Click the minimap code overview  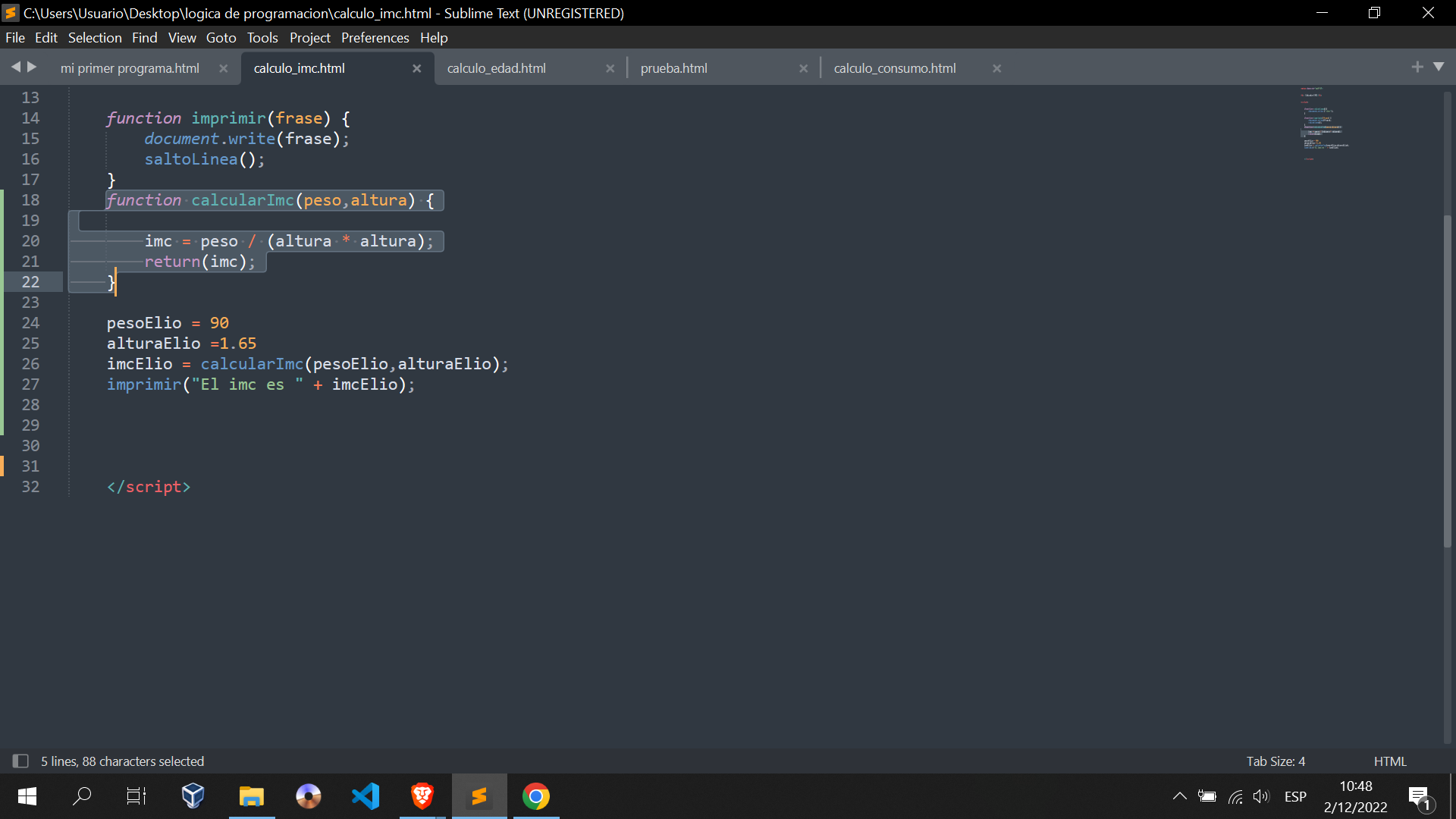click(x=1325, y=123)
